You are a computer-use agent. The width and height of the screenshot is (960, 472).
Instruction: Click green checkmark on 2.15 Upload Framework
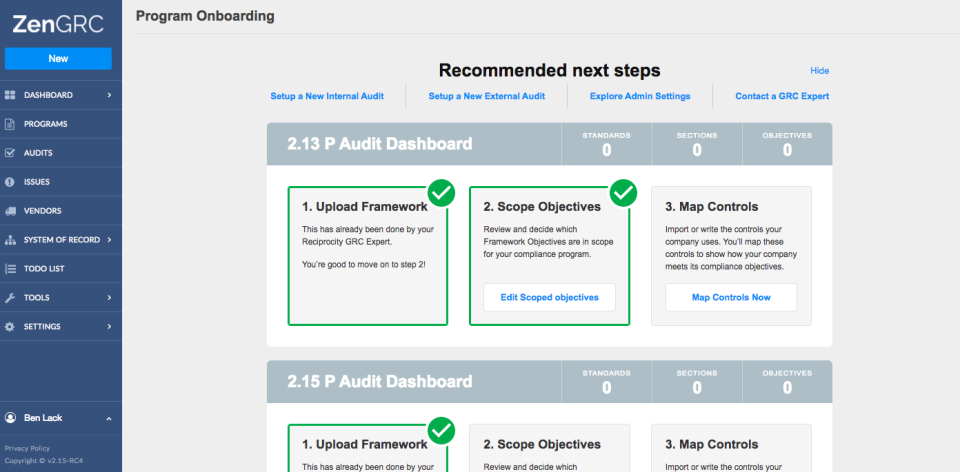click(441, 431)
